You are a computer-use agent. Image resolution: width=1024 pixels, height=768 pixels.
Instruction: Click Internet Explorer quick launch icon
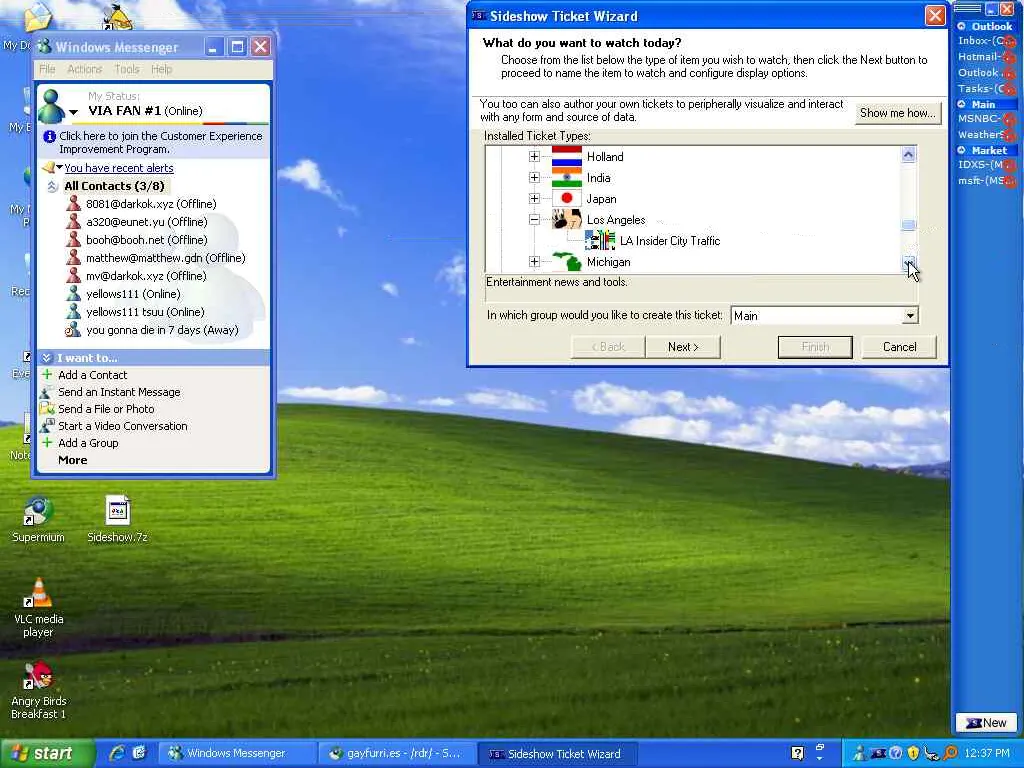(x=118, y=753)
